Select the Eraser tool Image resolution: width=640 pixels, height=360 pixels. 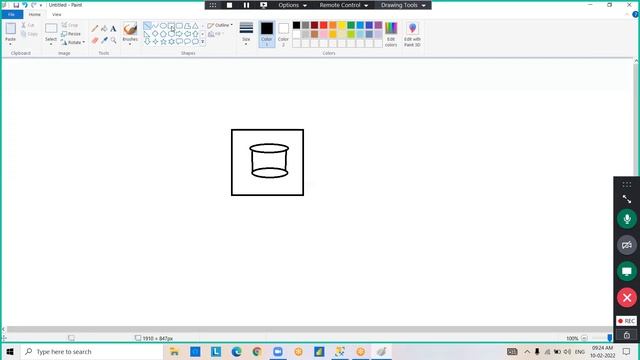(x=95, y=40)
